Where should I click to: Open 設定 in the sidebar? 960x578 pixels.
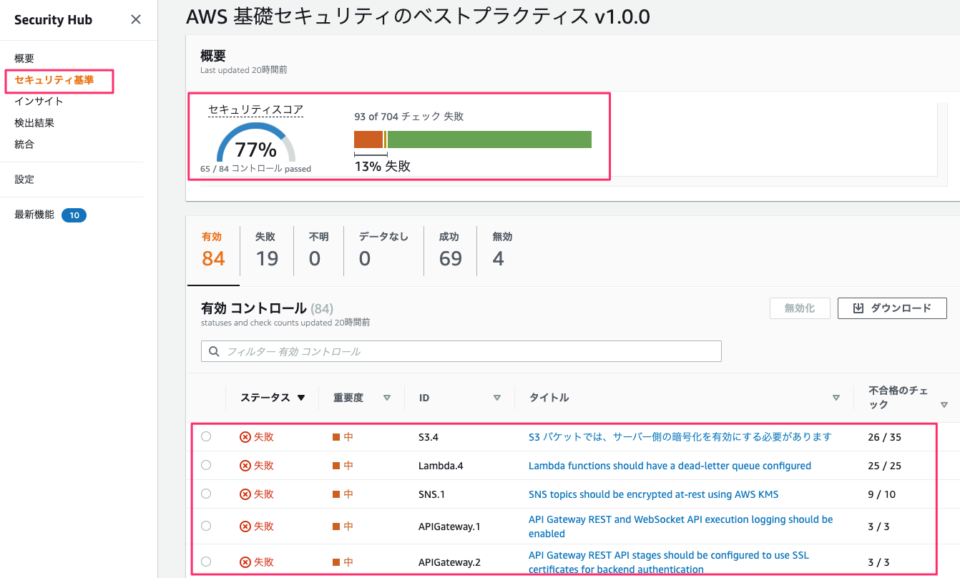24,179
